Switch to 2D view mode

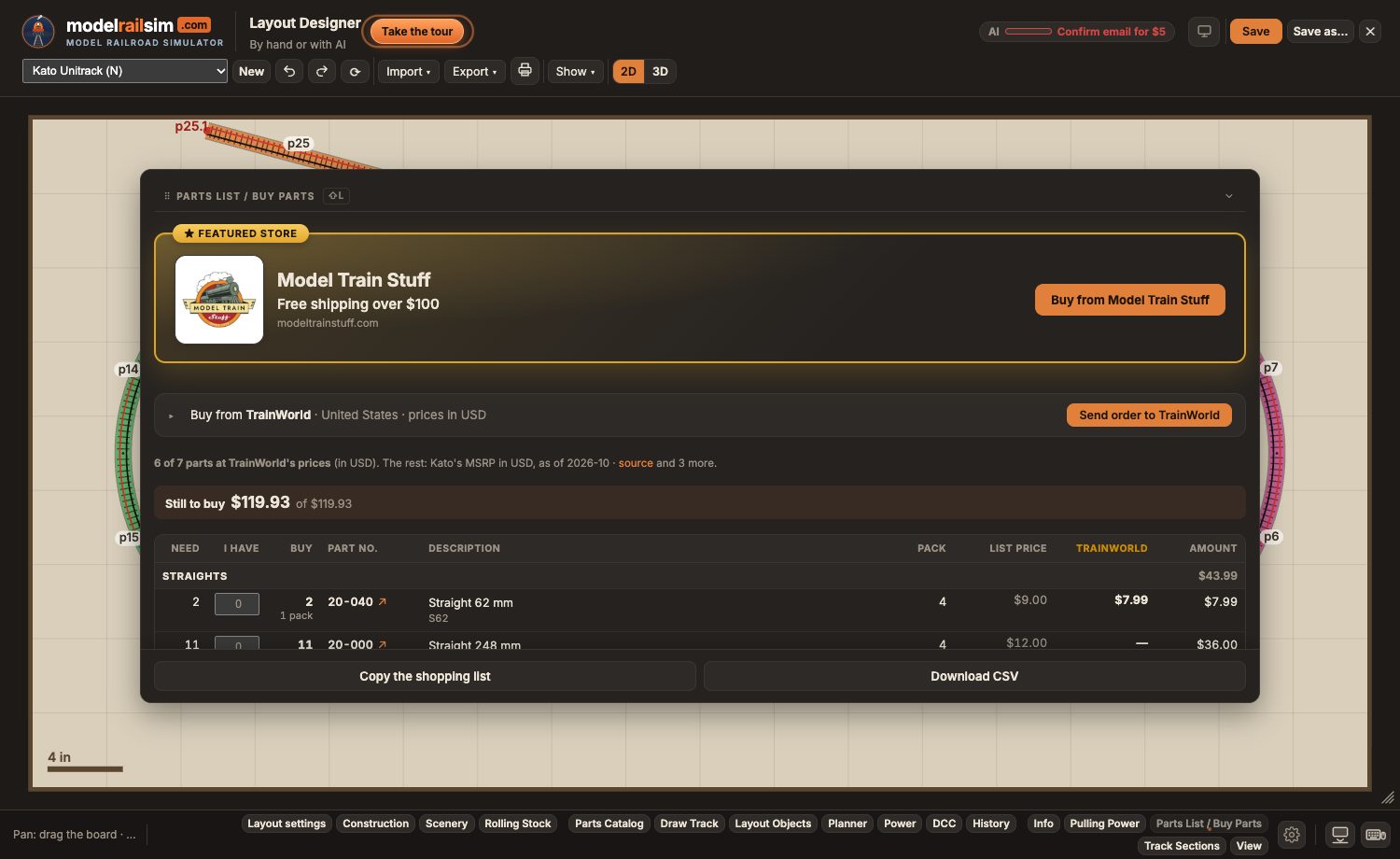(628, 71)
